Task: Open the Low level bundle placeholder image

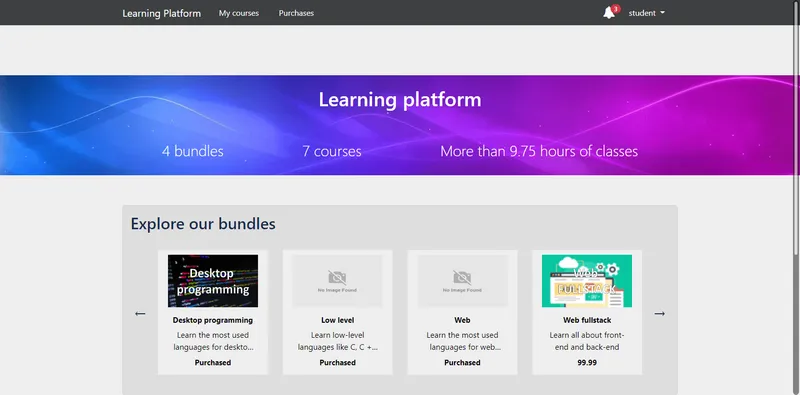Action: point(337,281)
